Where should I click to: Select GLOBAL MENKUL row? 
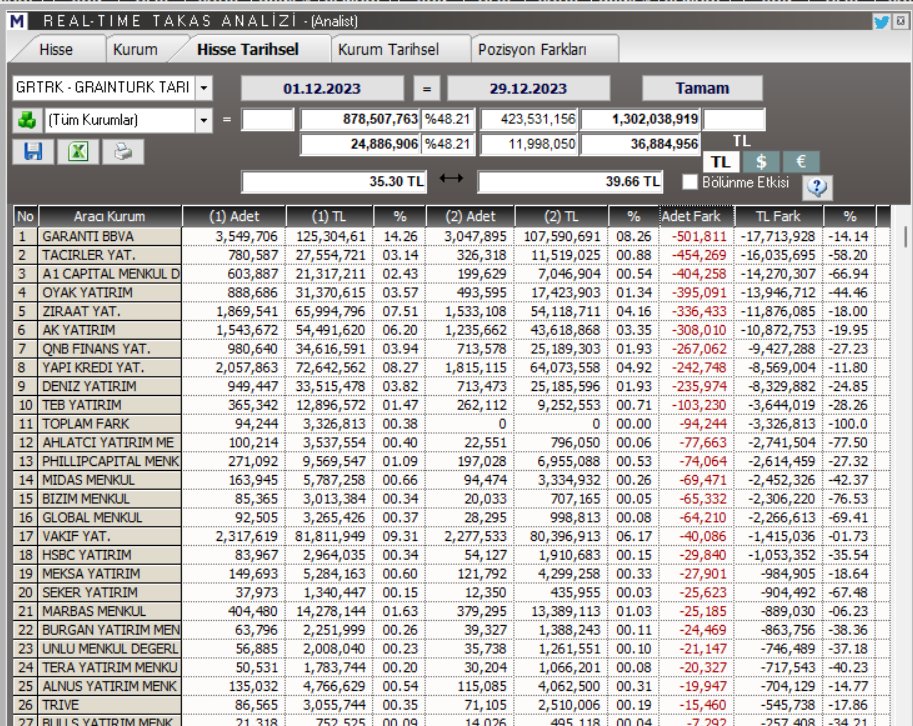pos(451,518)
